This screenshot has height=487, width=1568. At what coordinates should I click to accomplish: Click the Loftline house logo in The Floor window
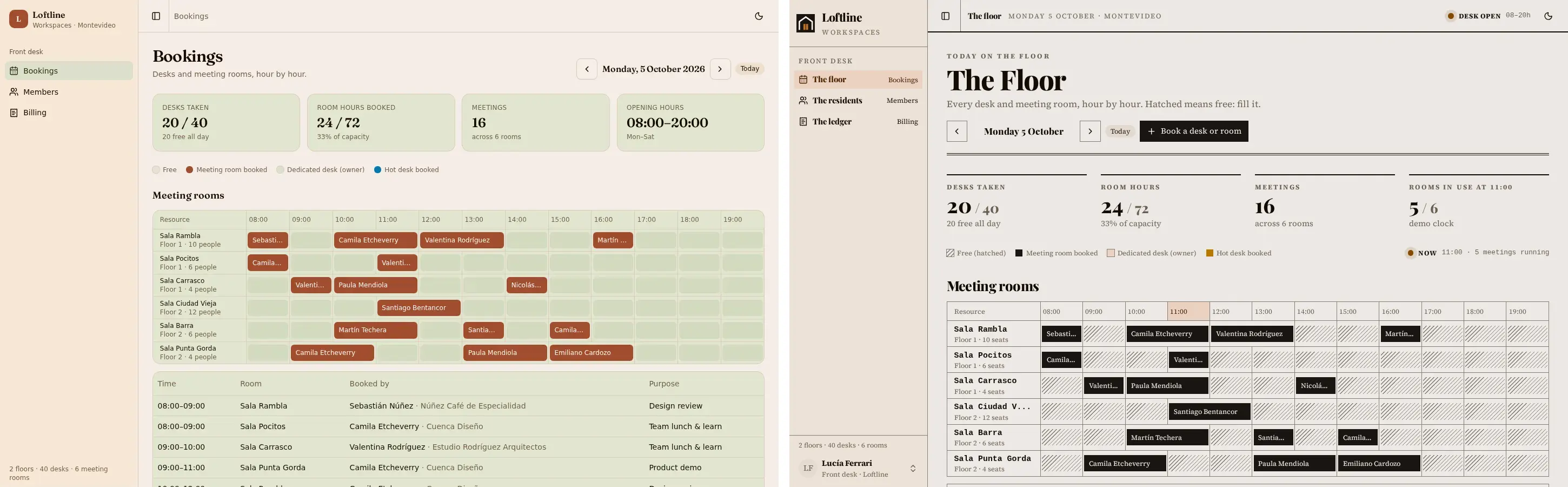[805, 23]
